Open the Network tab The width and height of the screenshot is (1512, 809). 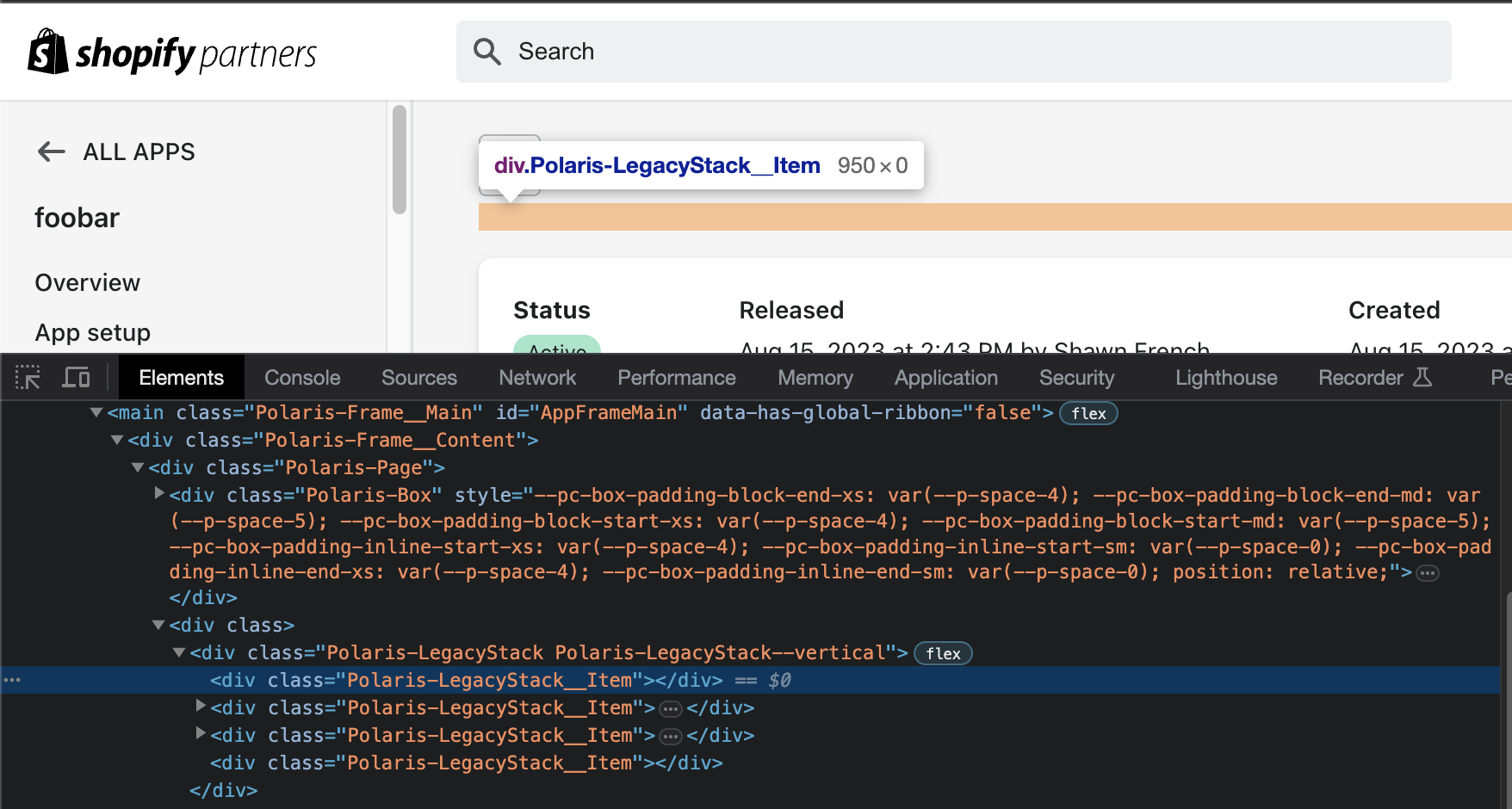click(536, 377)
